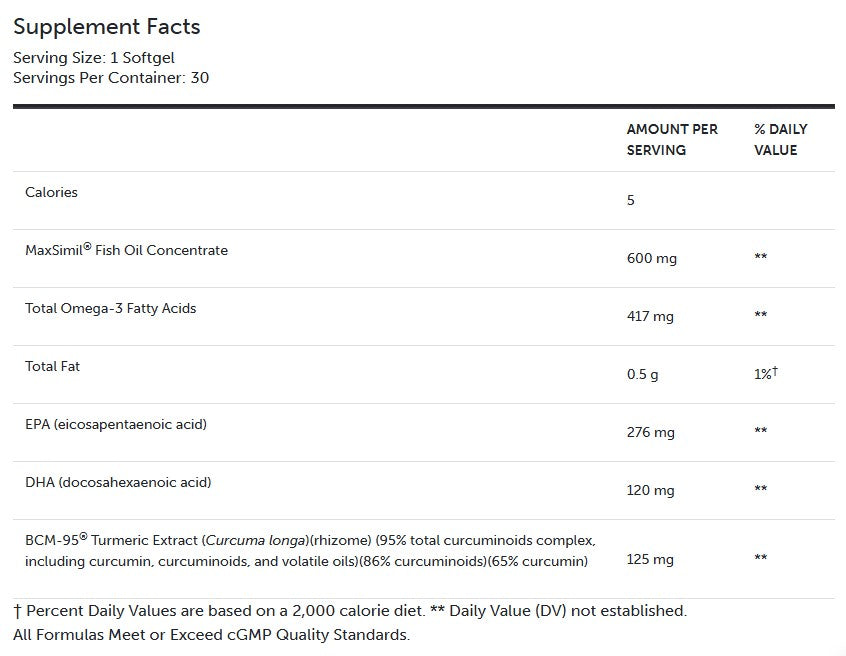Click the Serving Size: 1 Softgel text
846x656 pixels.
pos(94,58)
